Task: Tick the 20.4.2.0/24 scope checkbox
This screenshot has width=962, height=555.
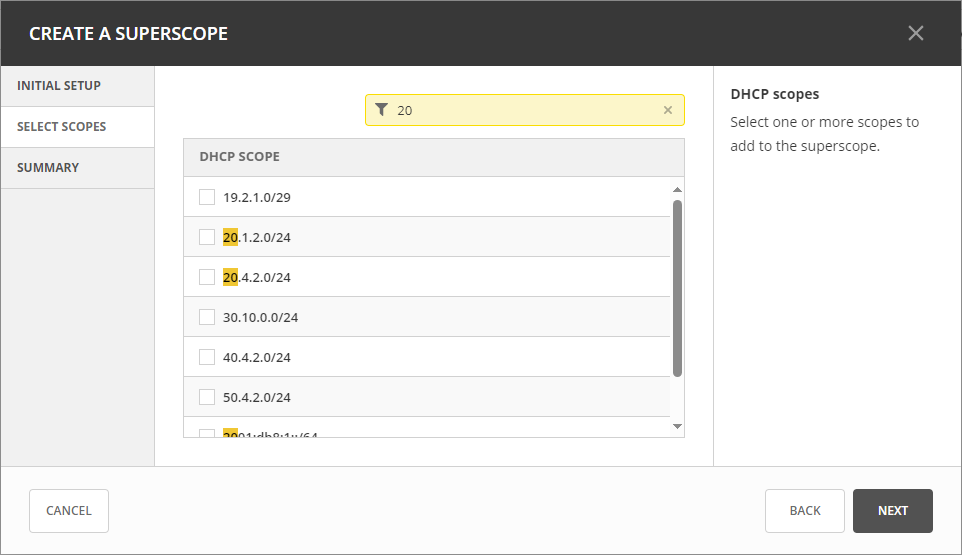Action: pyautogui.click(x=207, y=277)
